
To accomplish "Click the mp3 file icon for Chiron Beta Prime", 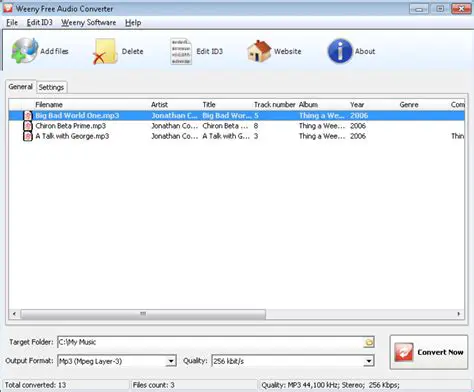I will pos(28,126).
